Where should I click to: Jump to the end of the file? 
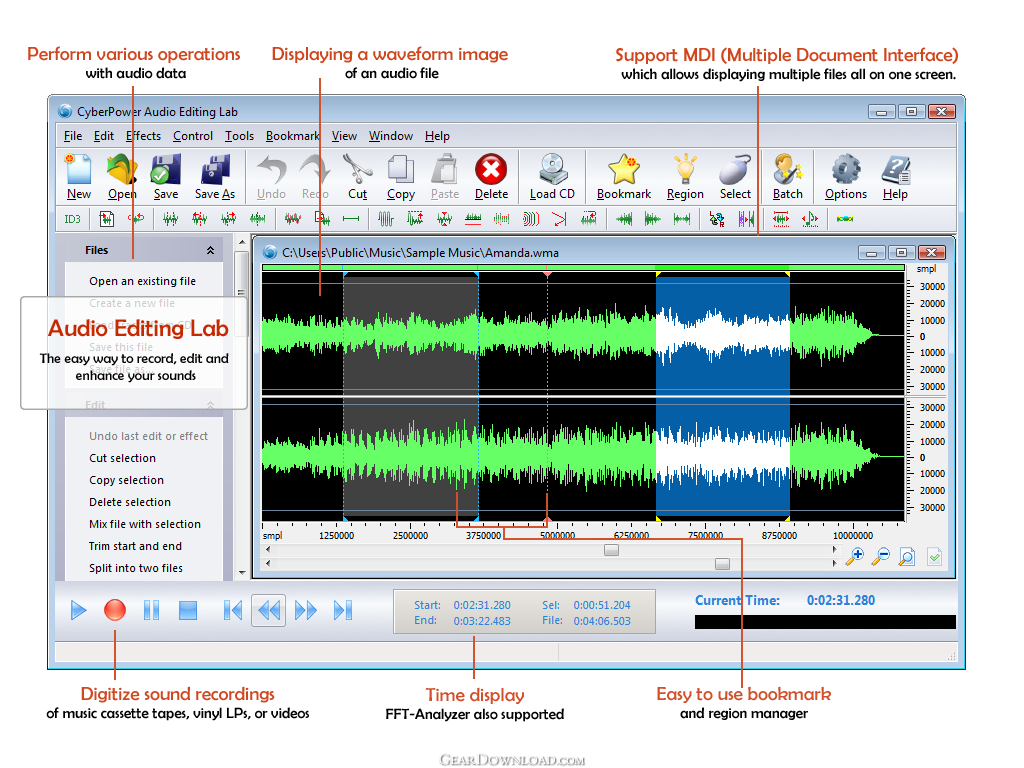point(343,611)
